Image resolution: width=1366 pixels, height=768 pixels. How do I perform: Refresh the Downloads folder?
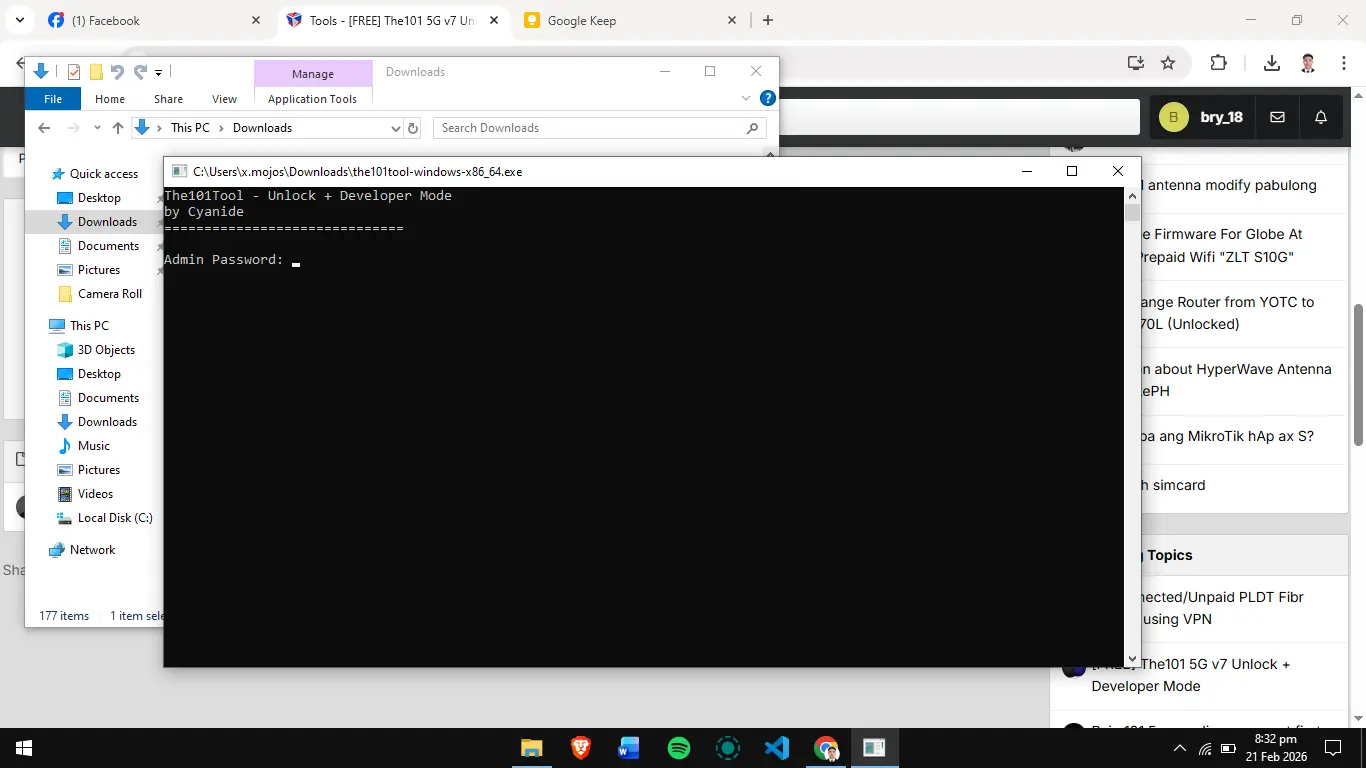[413, 128]
